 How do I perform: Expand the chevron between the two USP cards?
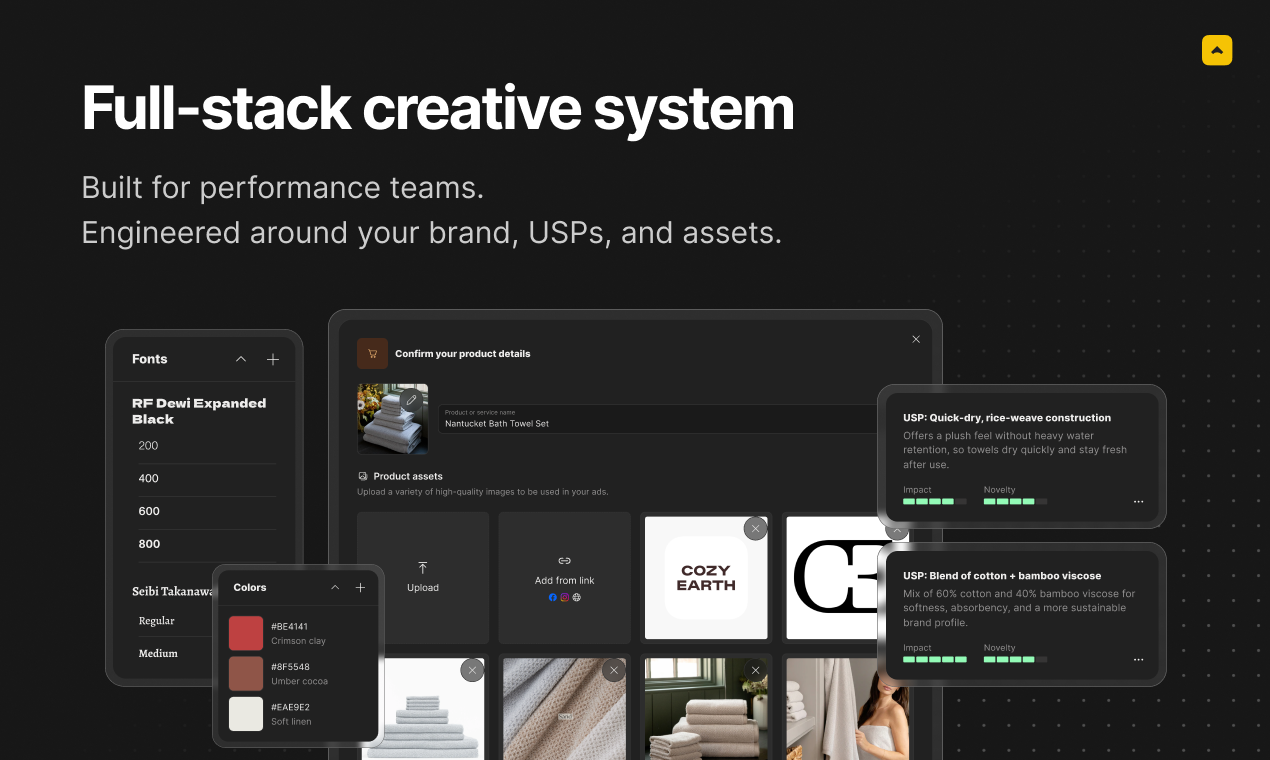tap(897, 531)
